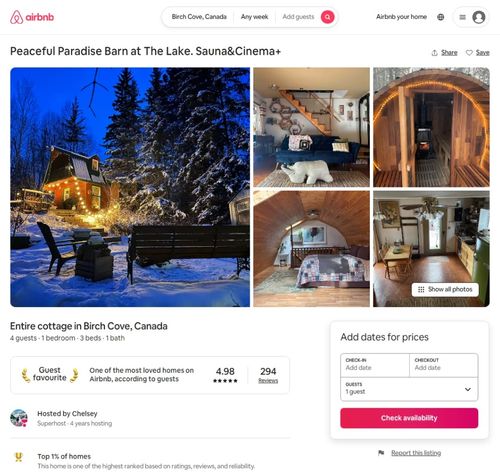
Task: Click the Share icon beside the title
Action: (434, 53)
